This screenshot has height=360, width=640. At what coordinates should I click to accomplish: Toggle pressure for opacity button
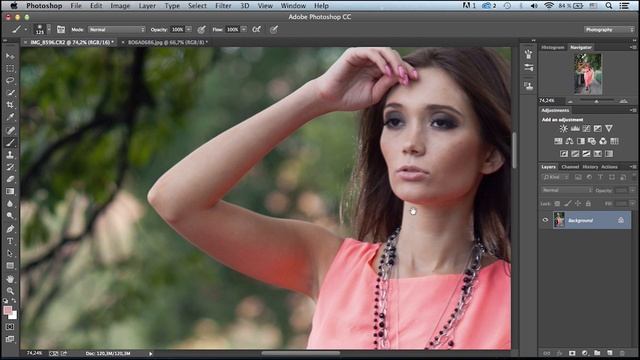[201, 29]
